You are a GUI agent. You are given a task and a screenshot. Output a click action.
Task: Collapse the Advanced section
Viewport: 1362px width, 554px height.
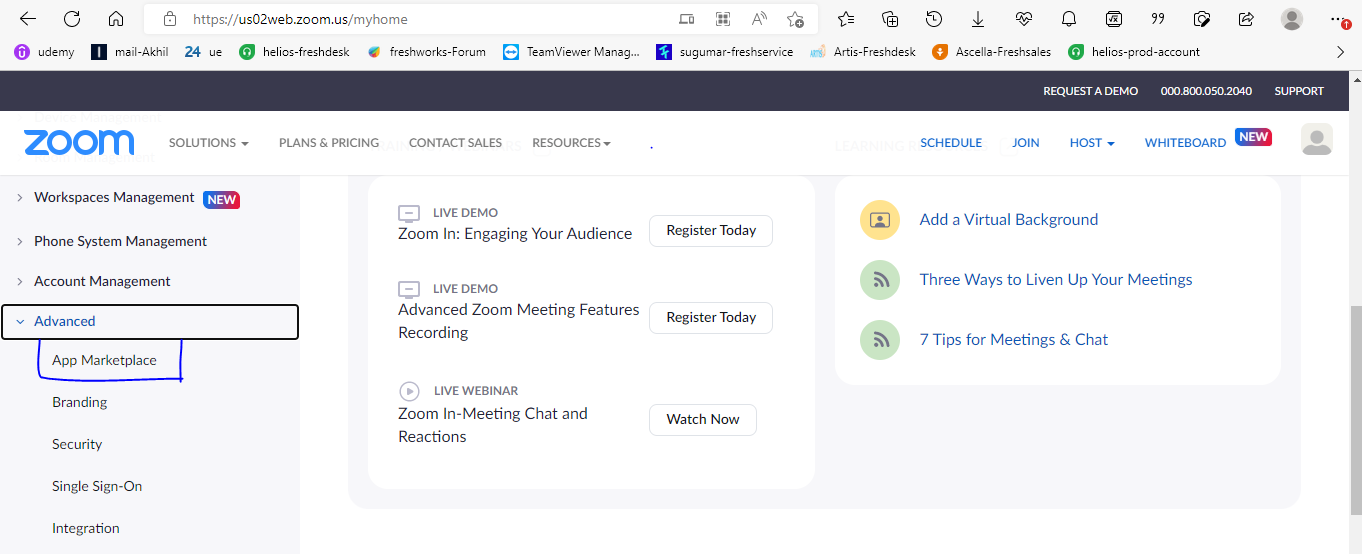click(x=150, y=321)
